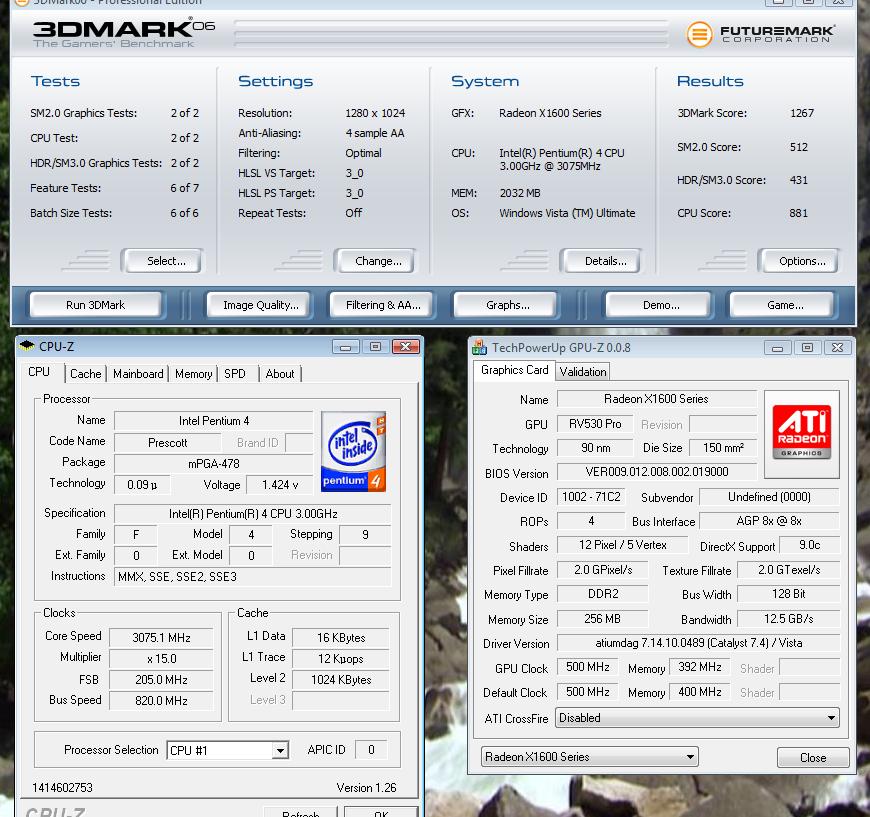The height and width of the screenshot is (817, 870).
Task: Click the GPU field RV530 Pro
Action: [595, 424]
